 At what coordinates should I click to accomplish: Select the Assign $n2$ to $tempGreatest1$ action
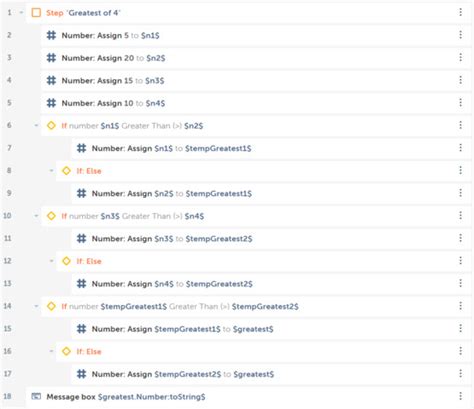click(x=271, y=193)
